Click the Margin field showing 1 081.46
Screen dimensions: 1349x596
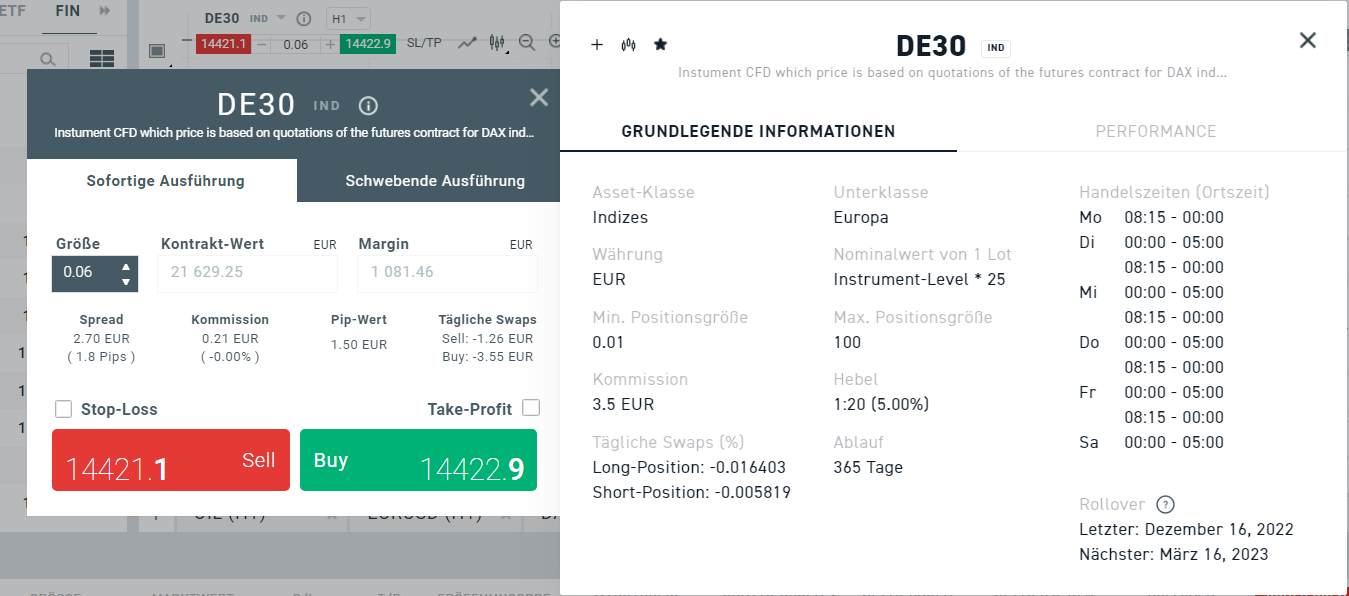coord(446,272)
